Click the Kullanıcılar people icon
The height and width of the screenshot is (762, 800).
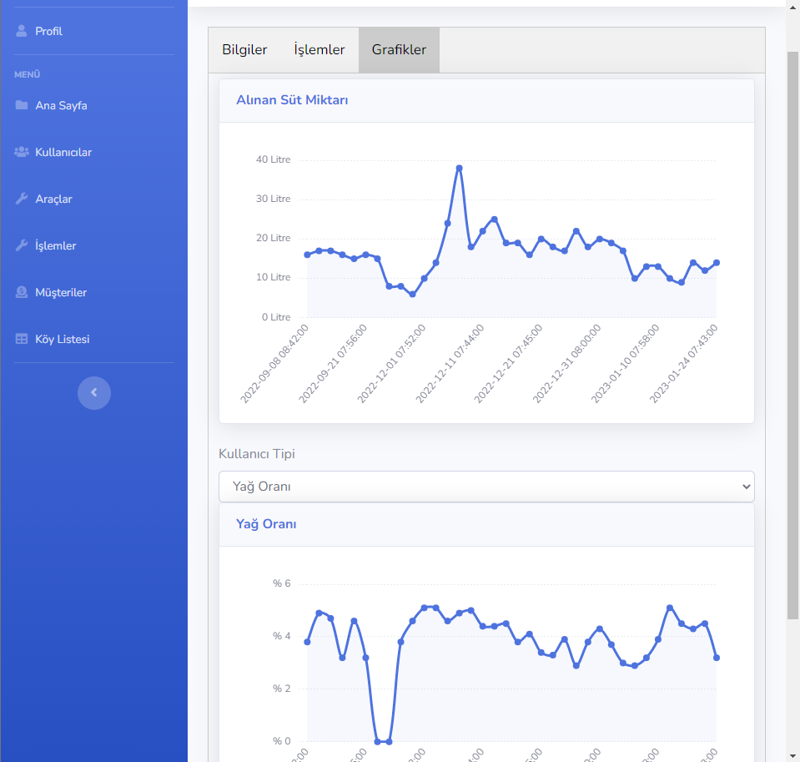(x=22, y=152)
